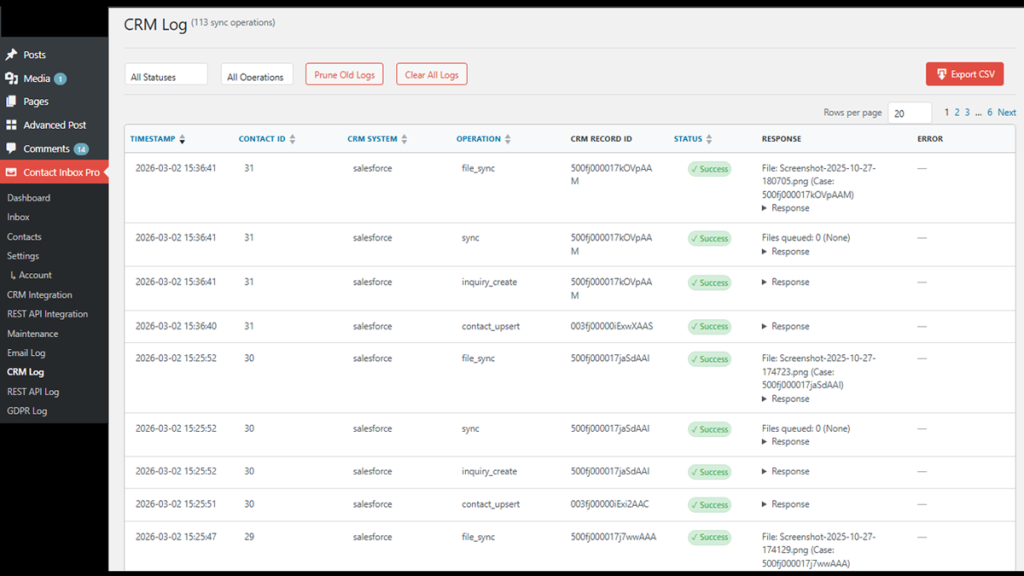Click the Media icon in sidebar
Viewport: 1024px width, 576px height.
(12, 78)
